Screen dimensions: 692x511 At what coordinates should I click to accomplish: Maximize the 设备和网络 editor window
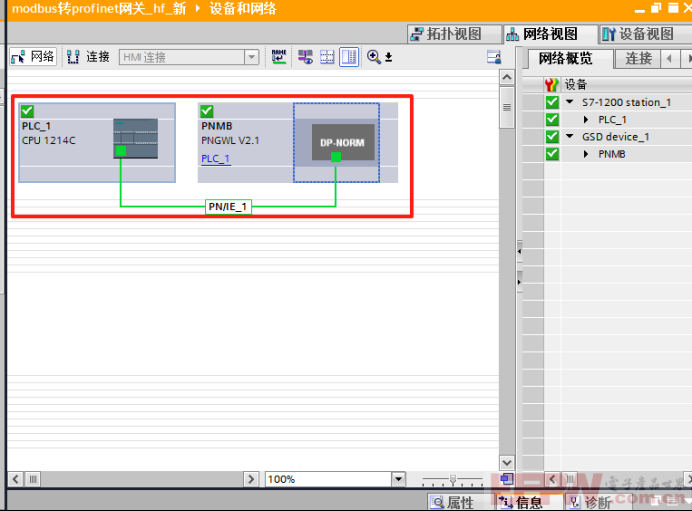click(673, 8)
